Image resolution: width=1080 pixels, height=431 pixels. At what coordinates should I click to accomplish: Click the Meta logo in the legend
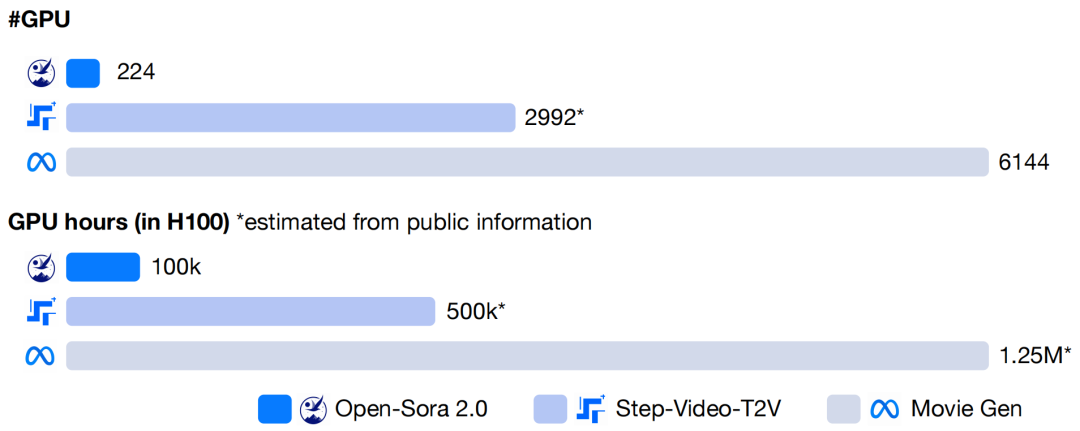[x=885, y=409]
